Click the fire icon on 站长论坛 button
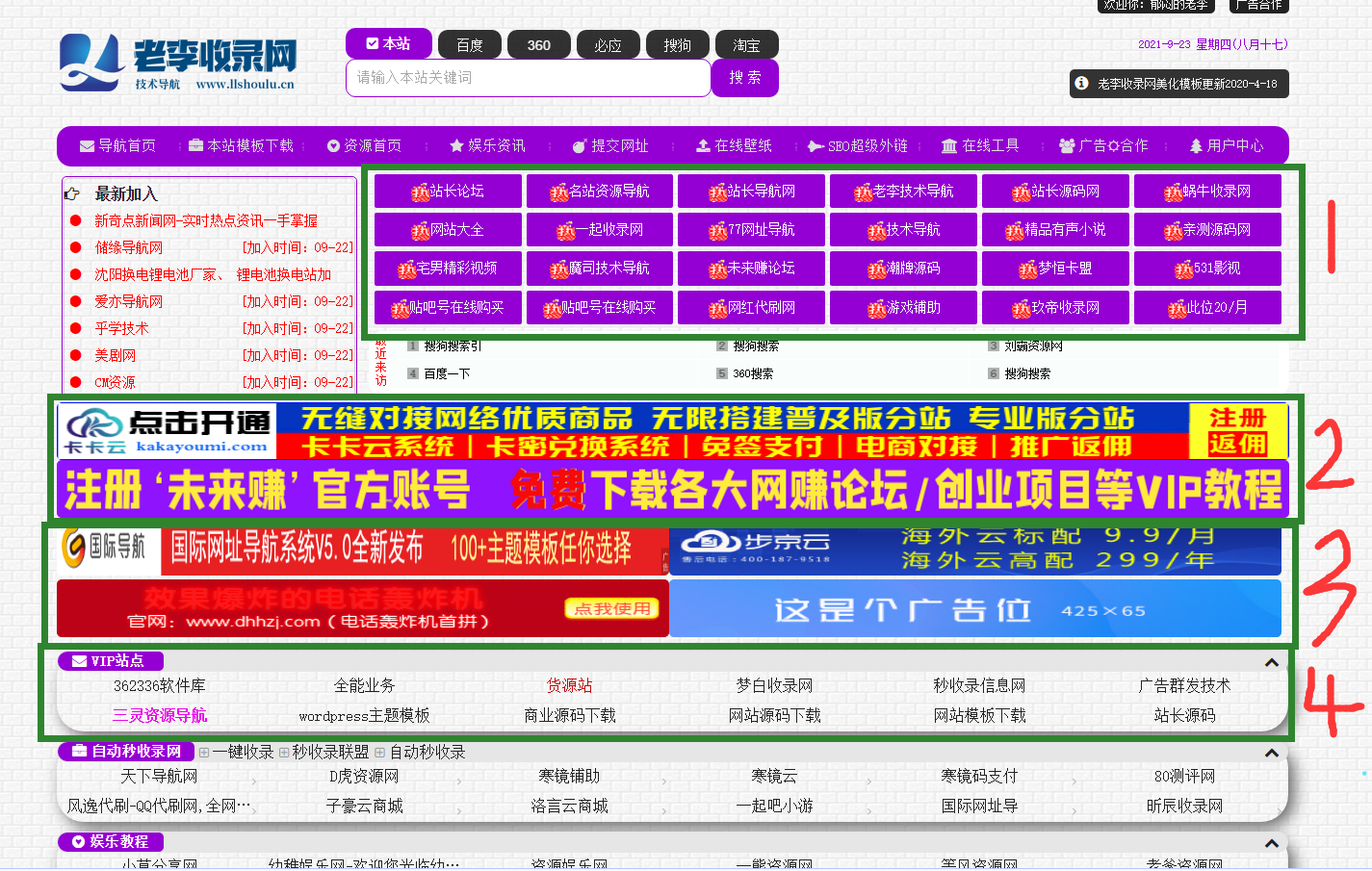 [421, 191]
